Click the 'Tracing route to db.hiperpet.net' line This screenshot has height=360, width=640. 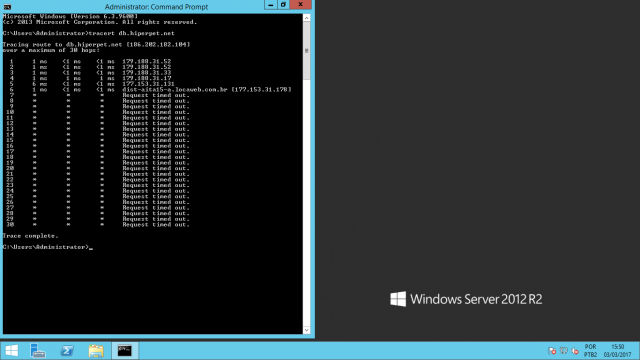click(x=96, y=44)
